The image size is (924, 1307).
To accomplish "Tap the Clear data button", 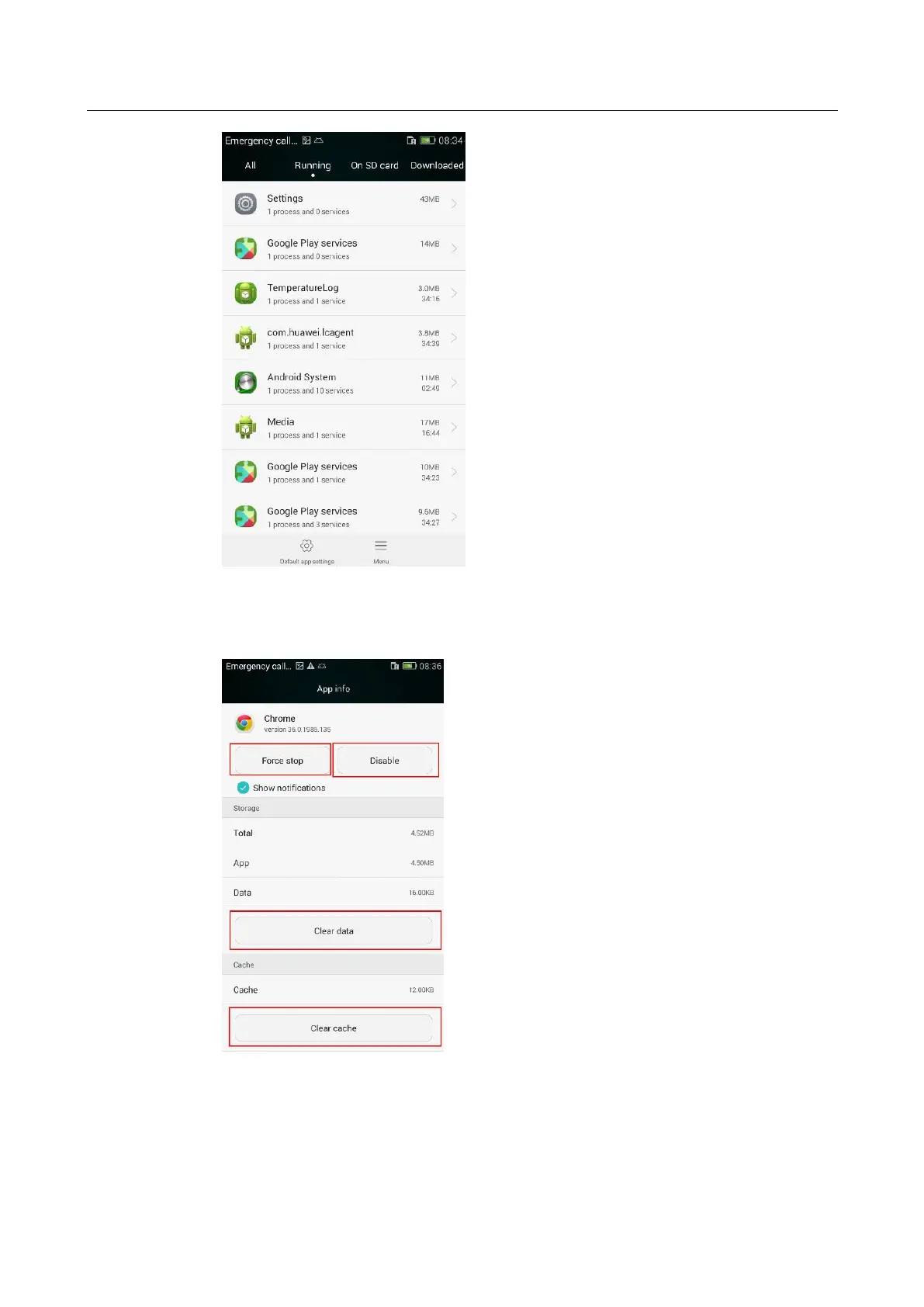I will (x=334, y=931).
